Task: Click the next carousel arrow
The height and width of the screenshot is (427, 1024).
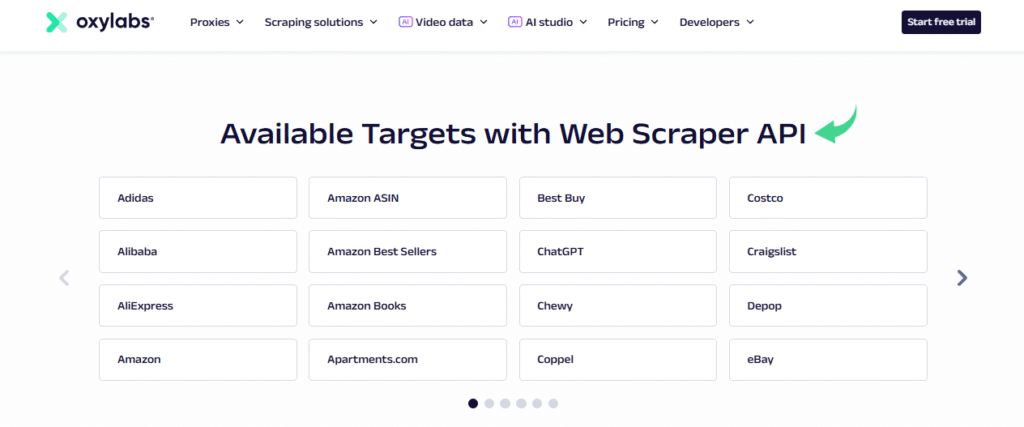Action: 962,278
